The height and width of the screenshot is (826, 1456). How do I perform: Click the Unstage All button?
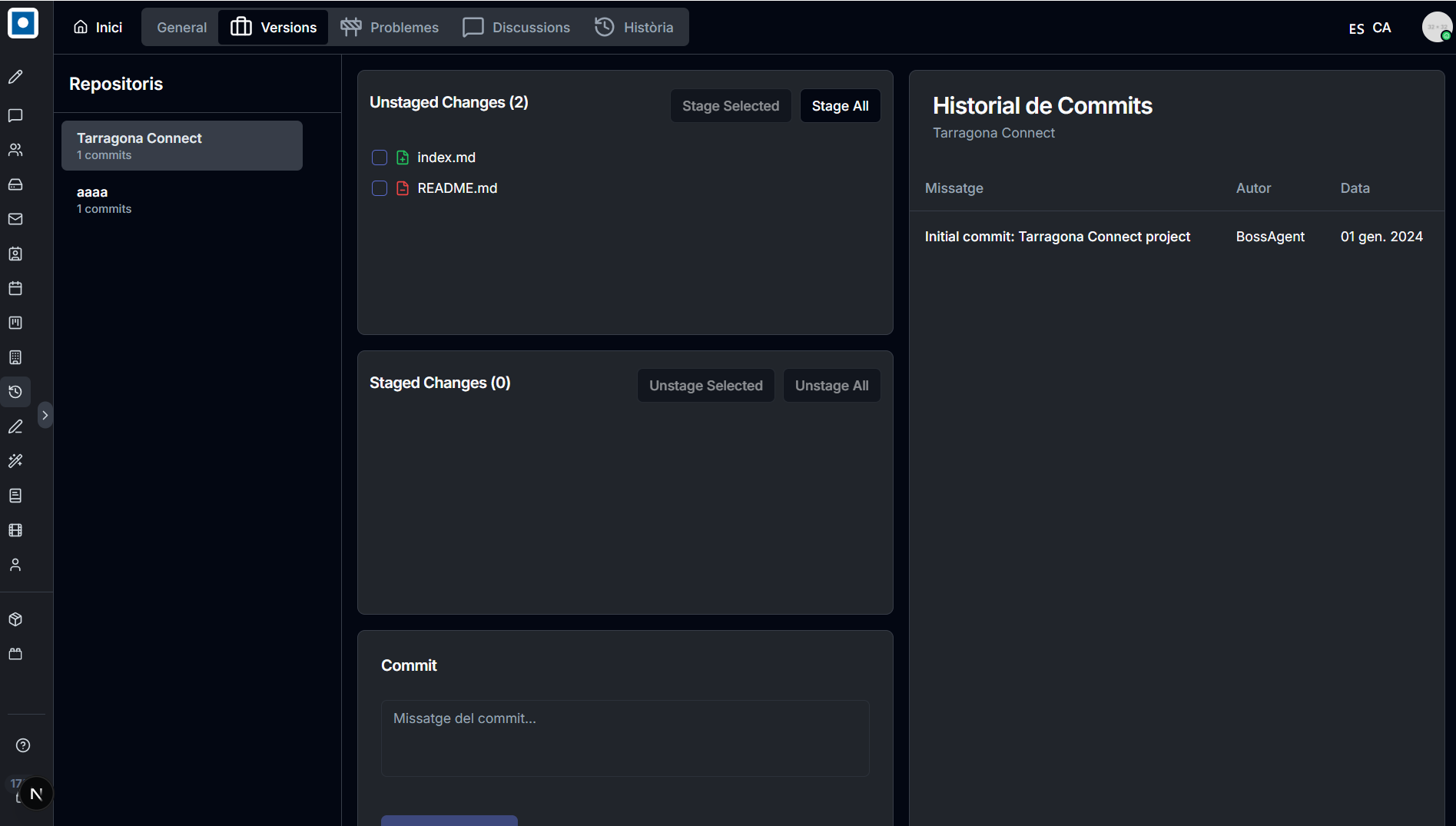pyautogui.click(x=832, y=386)
